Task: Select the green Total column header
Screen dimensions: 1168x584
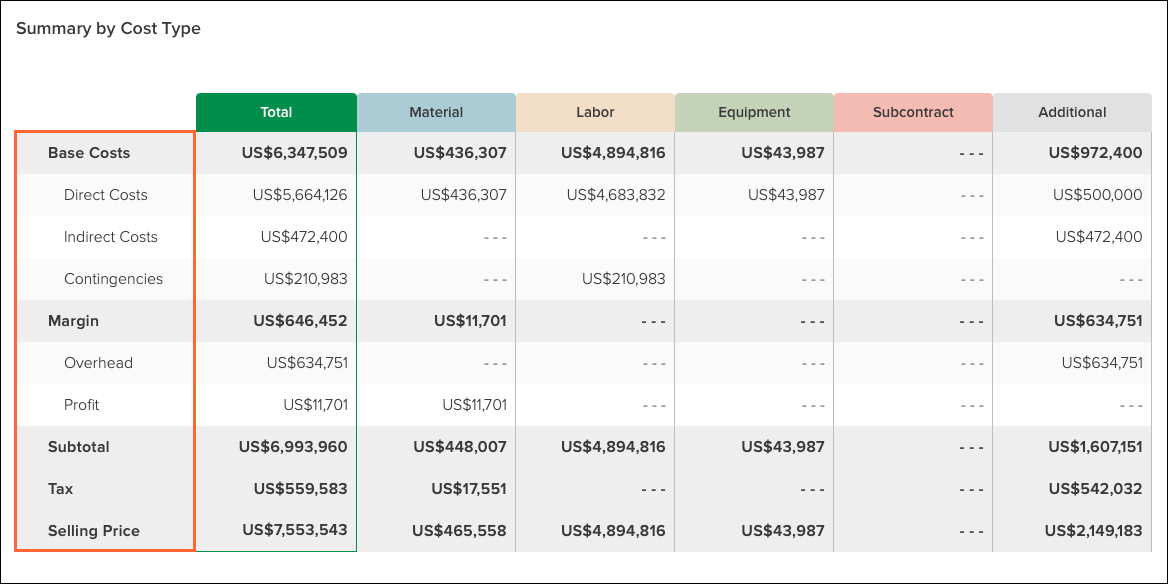Action: pos(276,112)
